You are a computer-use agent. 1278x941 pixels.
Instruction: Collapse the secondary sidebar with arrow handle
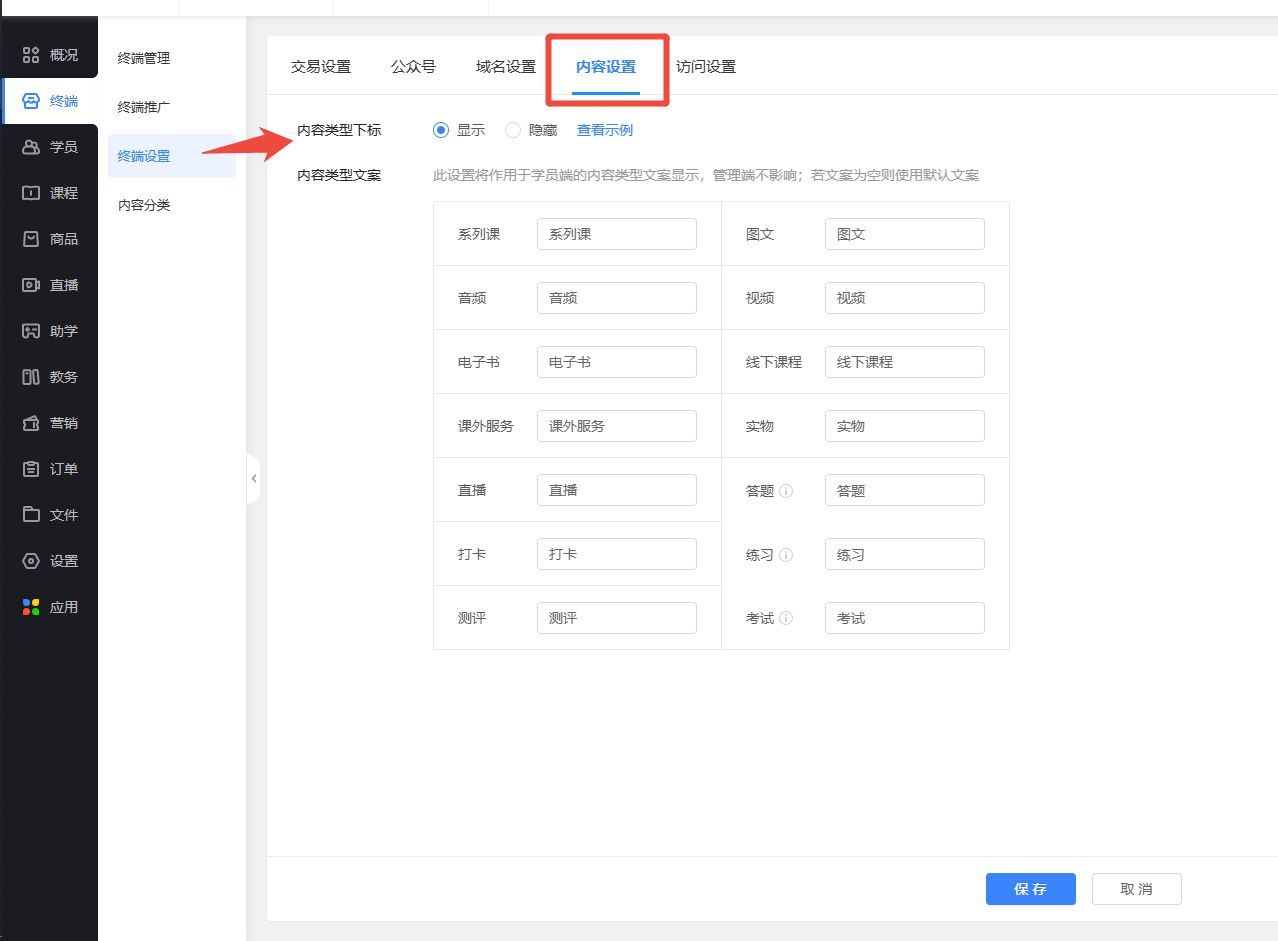click(x=254, y=479)
